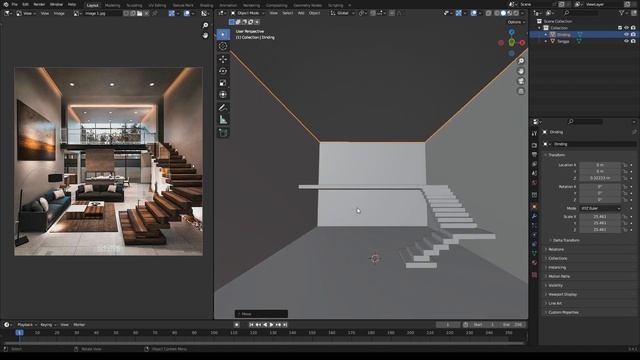Screen dimensions: 640x360
Task: Open the Playback menu in timeline
Action: point(27,325)
